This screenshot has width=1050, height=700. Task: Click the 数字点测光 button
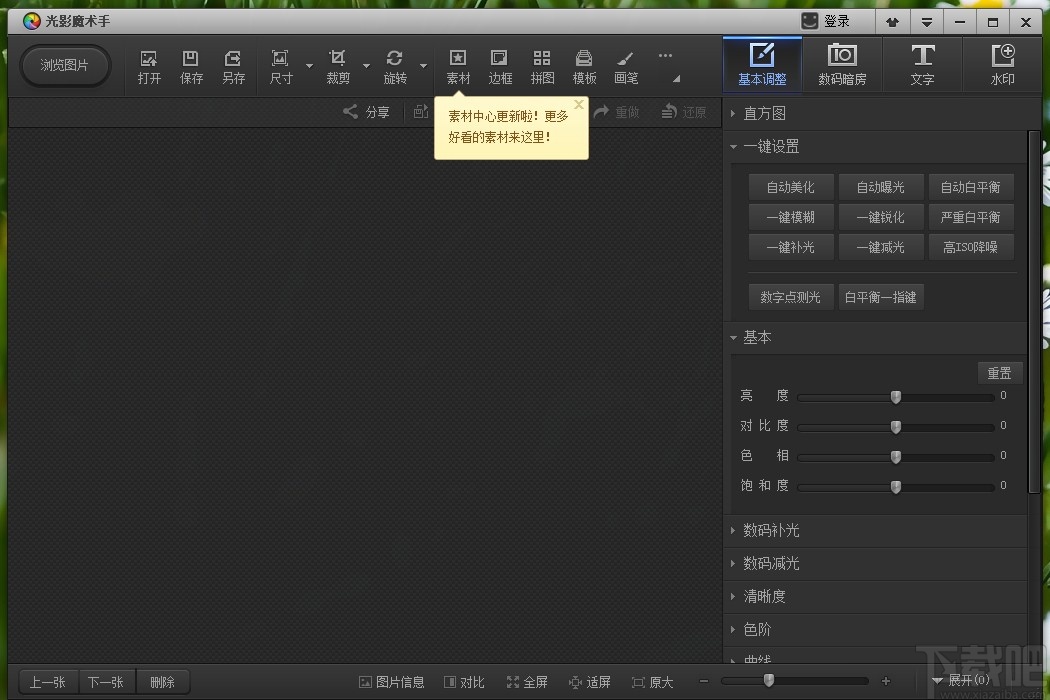(x=791, y=297)
